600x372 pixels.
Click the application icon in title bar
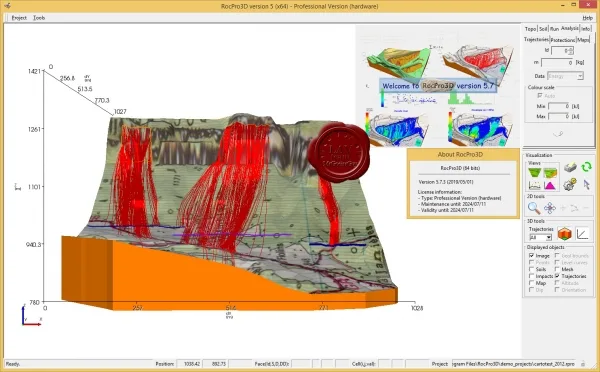(x=8, y=6)
